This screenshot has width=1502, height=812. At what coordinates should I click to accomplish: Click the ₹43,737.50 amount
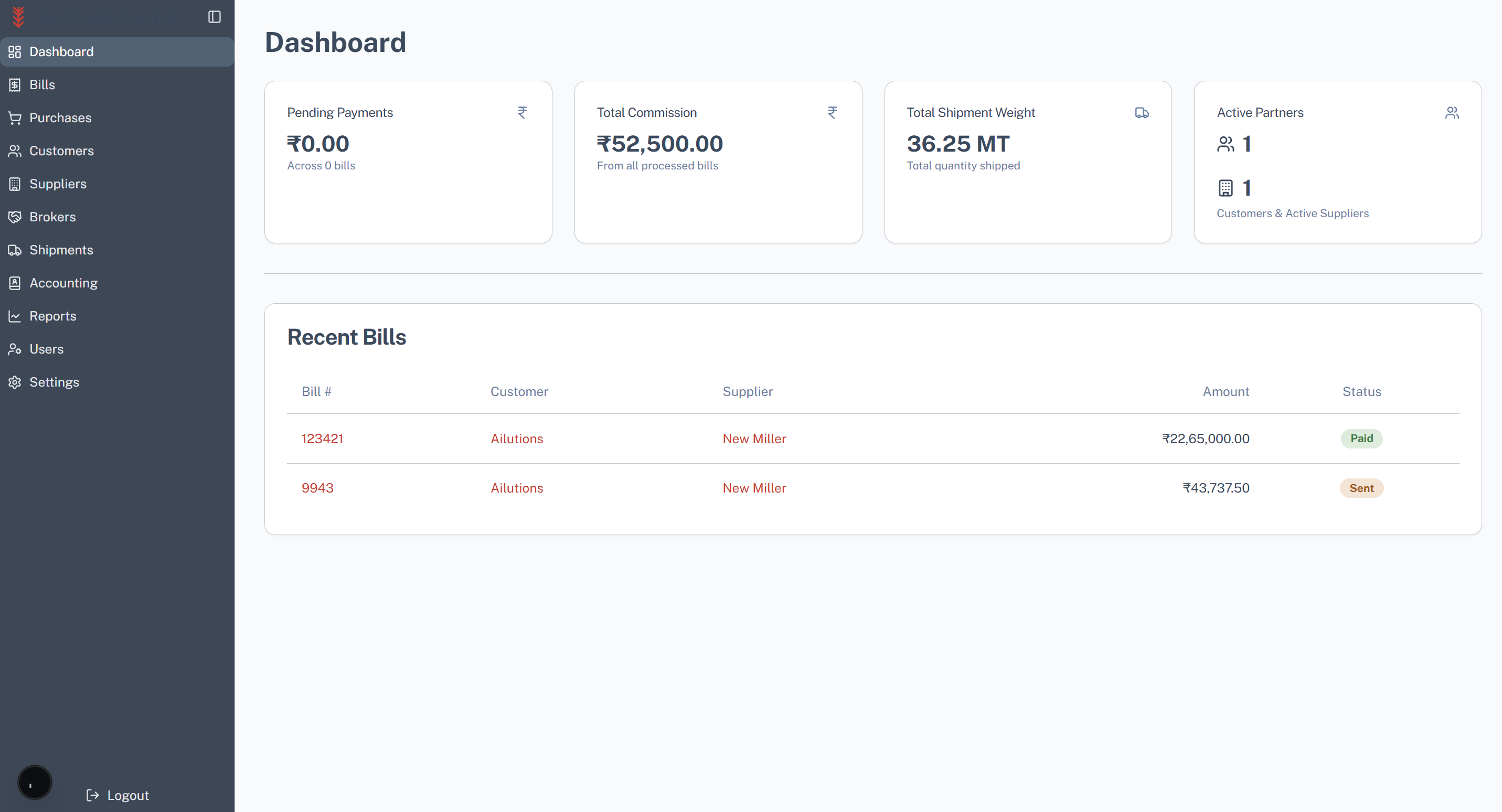pos(1216,488)
